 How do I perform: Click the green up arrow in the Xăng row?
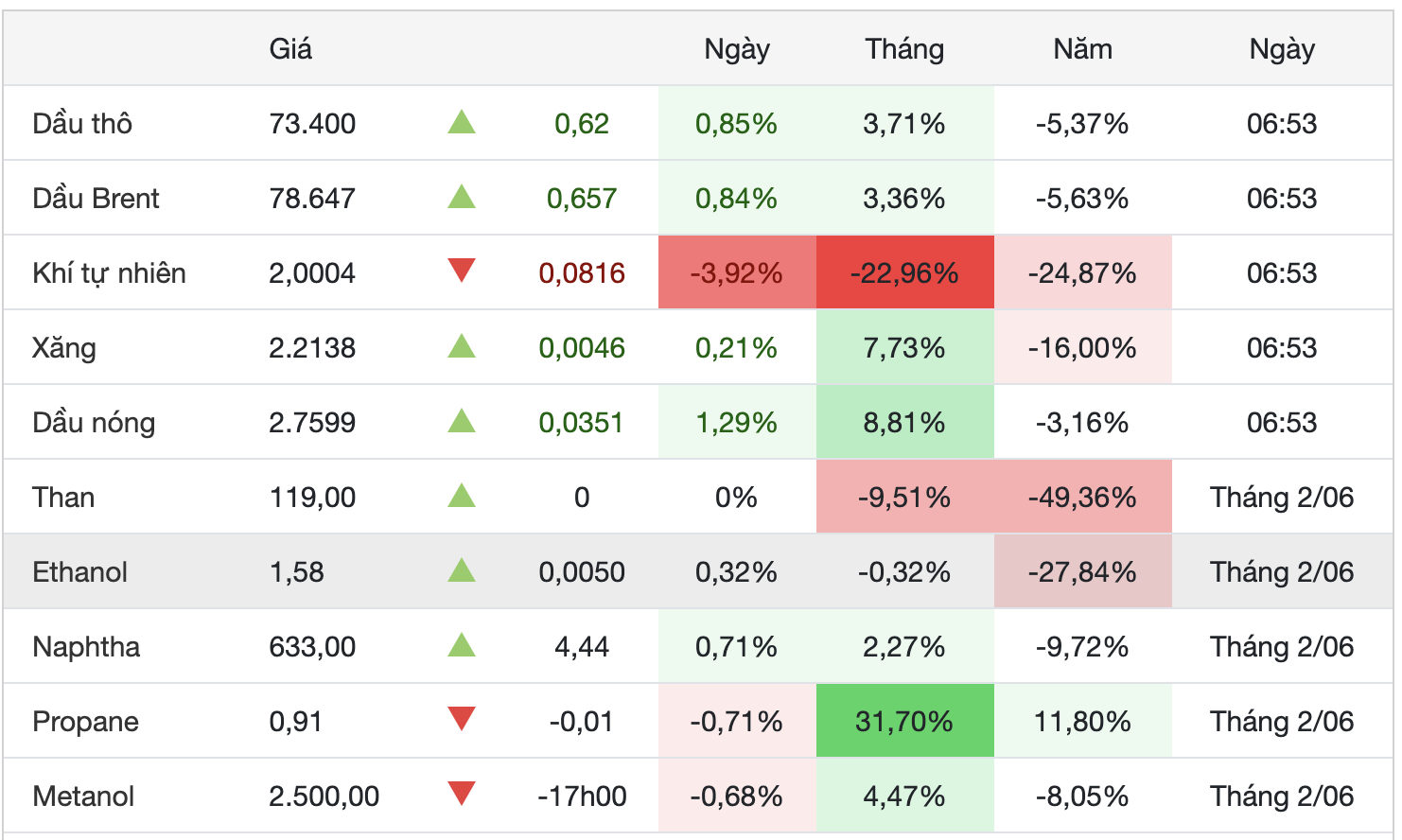coord(462,346)
